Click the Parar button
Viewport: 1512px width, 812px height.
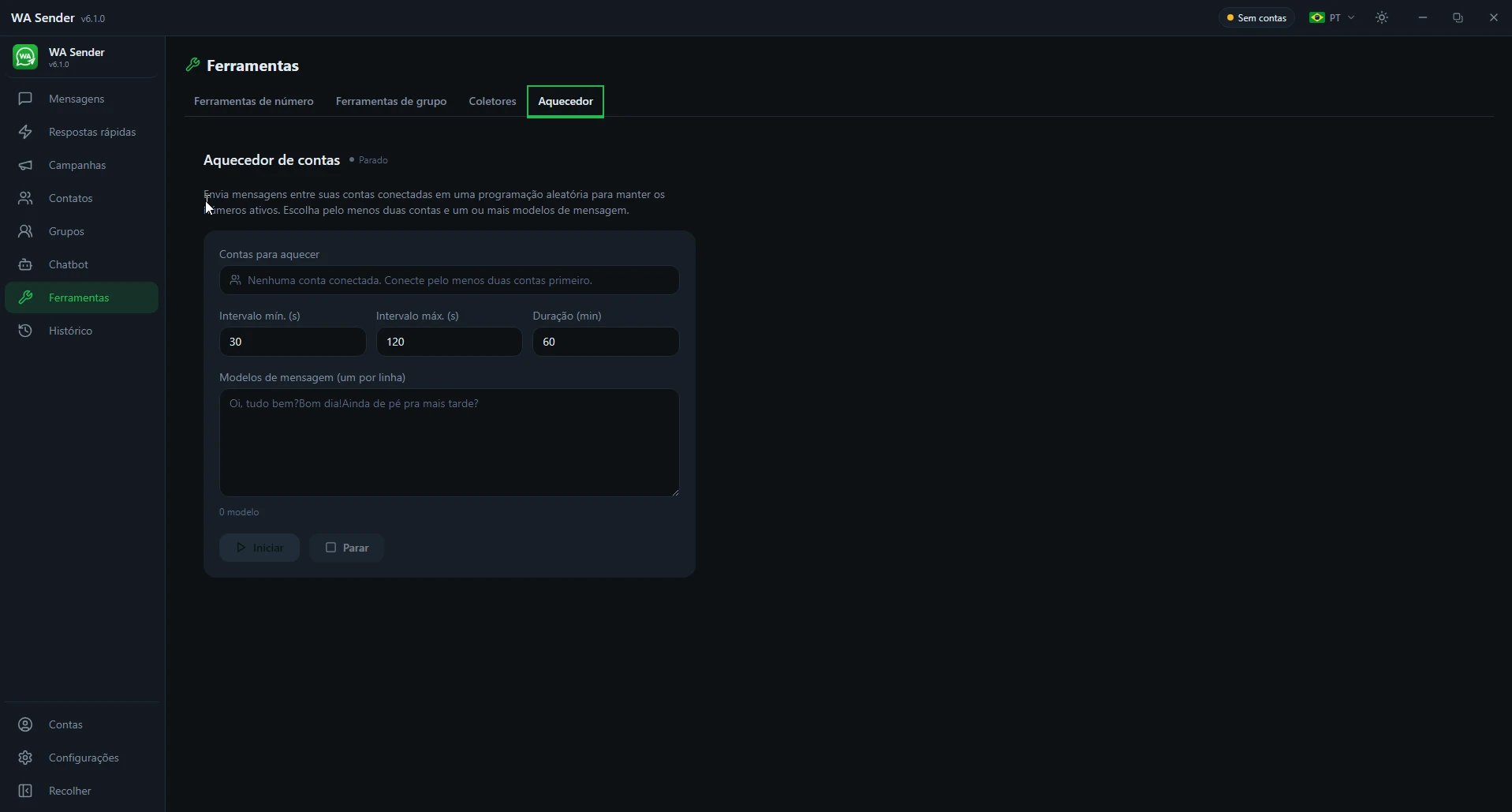(347, 548)
